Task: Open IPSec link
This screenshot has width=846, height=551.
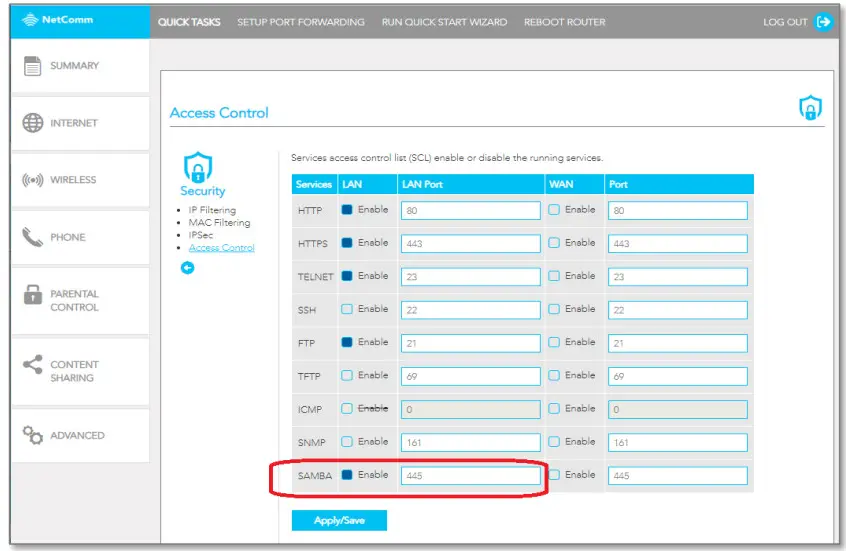Action: (201, 235)
